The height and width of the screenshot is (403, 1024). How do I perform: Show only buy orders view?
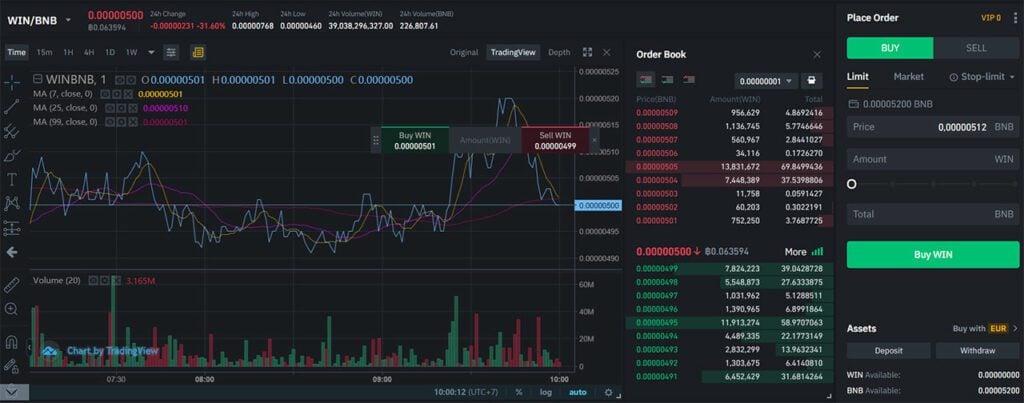667,80
